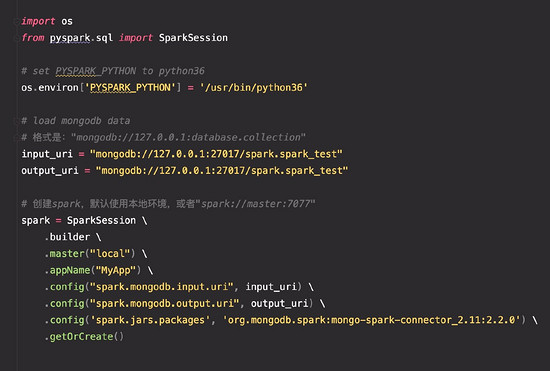Click the '/usr/bin/python36' string value
Viewport: 550px width, 371px height.
(x=254, y=88)
